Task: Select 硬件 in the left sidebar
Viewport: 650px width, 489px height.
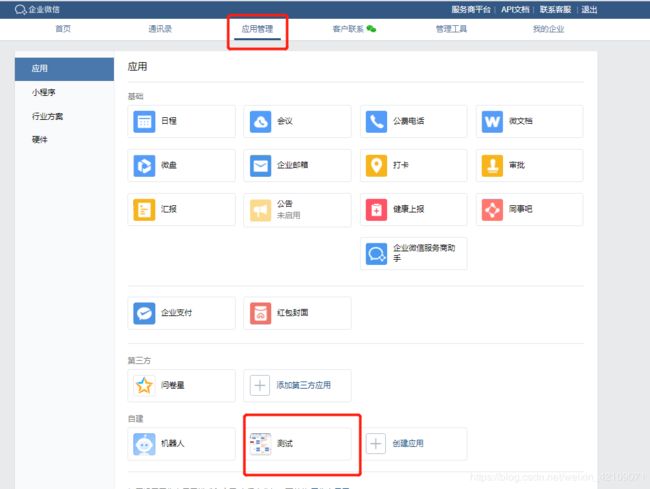Action: click(x=39, y=140)
